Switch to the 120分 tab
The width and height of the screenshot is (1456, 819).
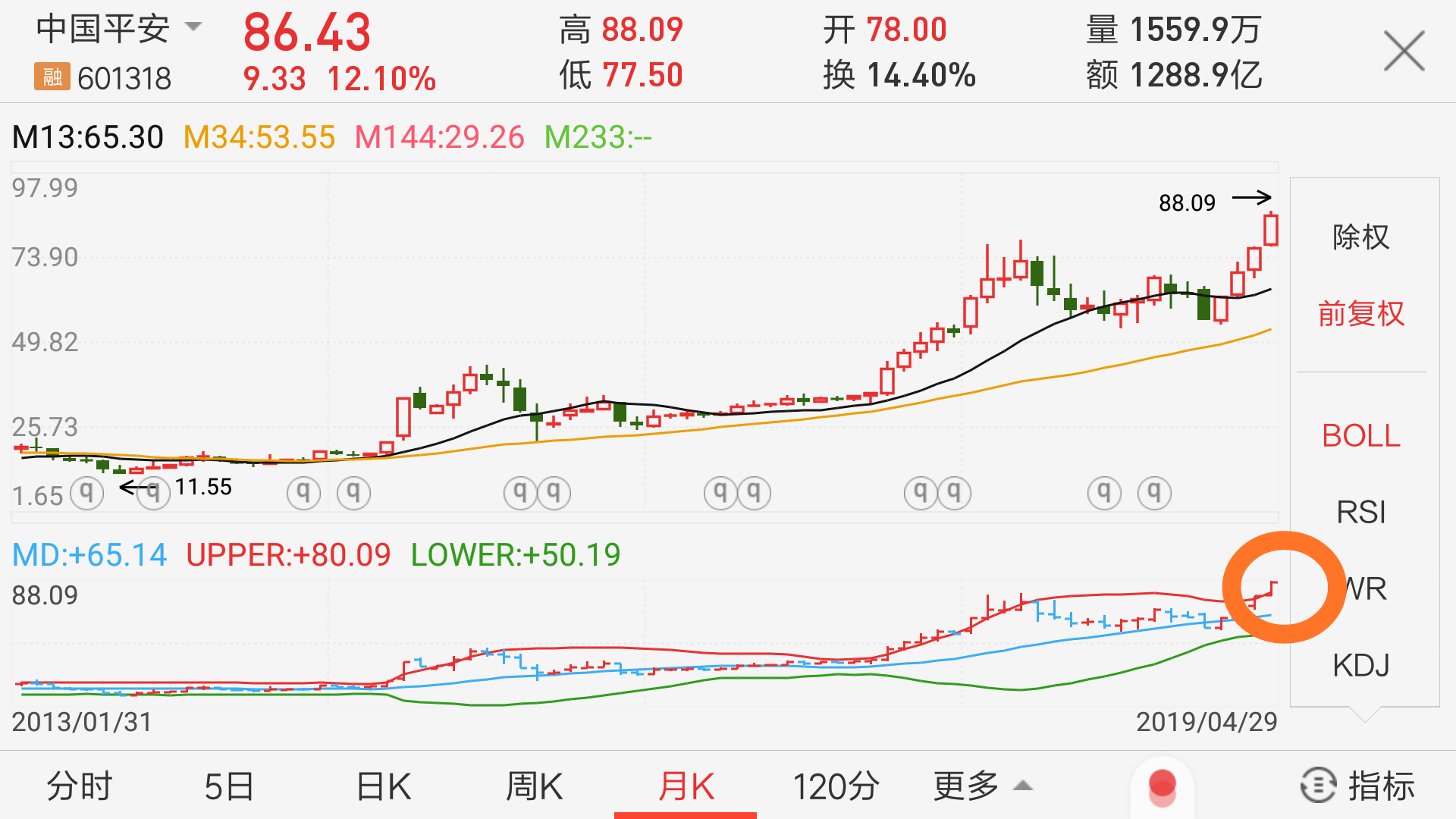(x=836, y=786)
